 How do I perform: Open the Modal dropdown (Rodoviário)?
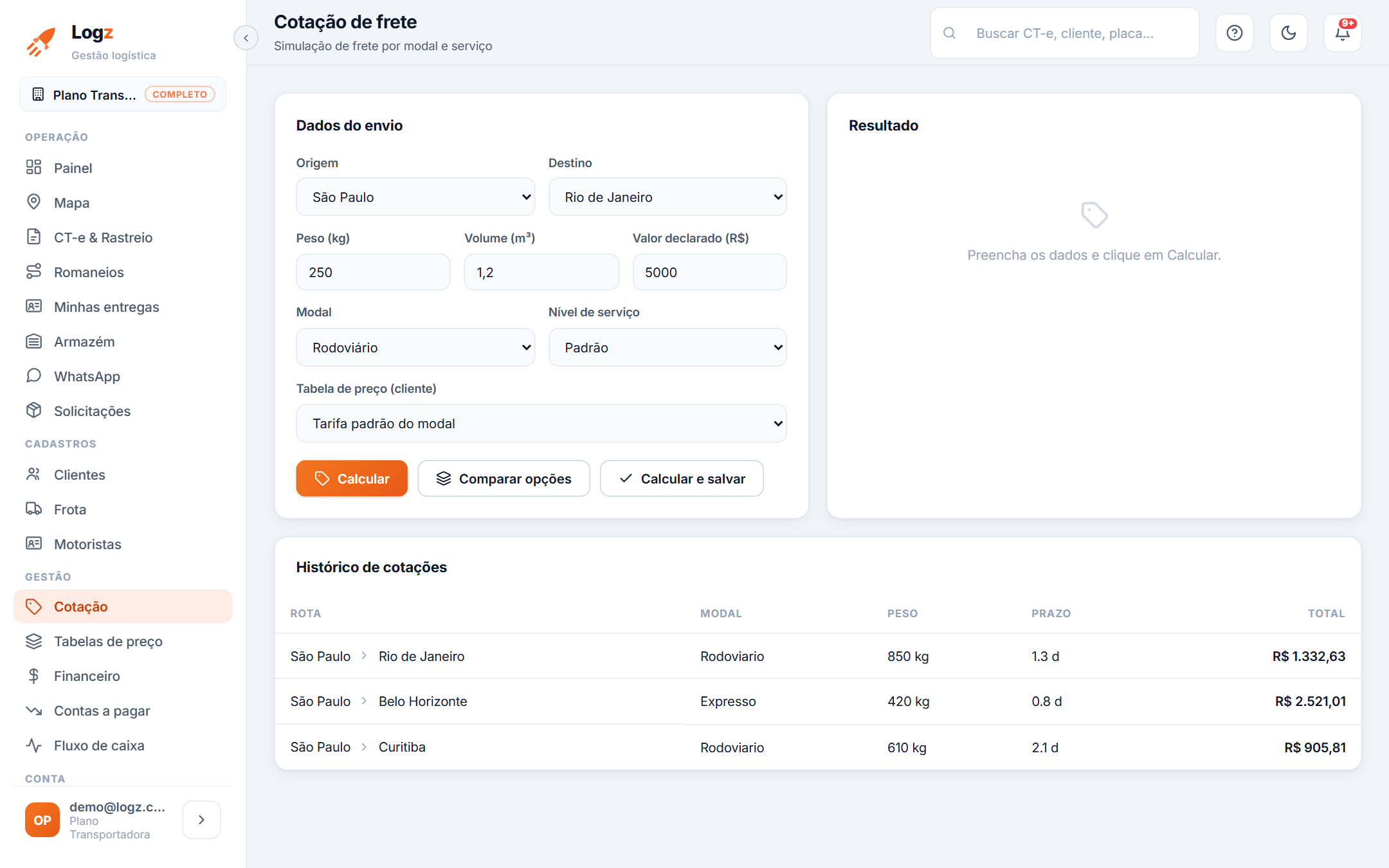coord(415,347)
